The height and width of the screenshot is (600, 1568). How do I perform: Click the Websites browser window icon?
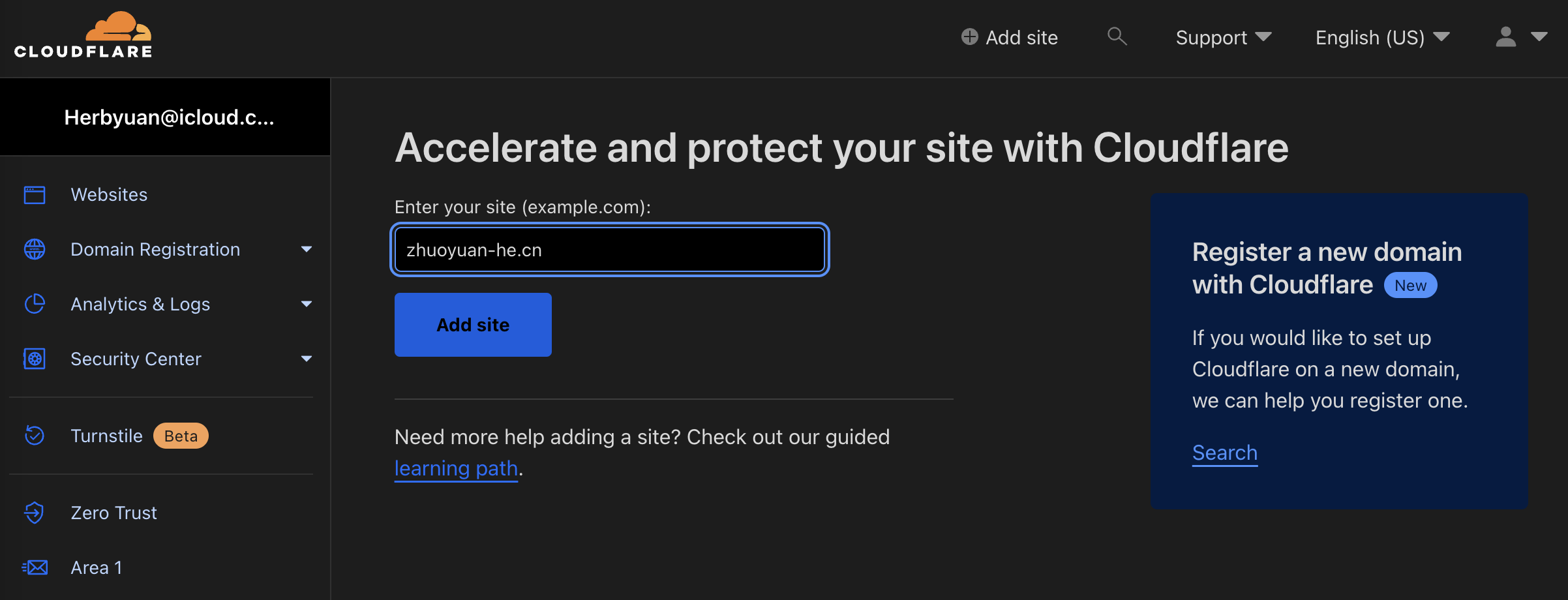pos(35,194)
